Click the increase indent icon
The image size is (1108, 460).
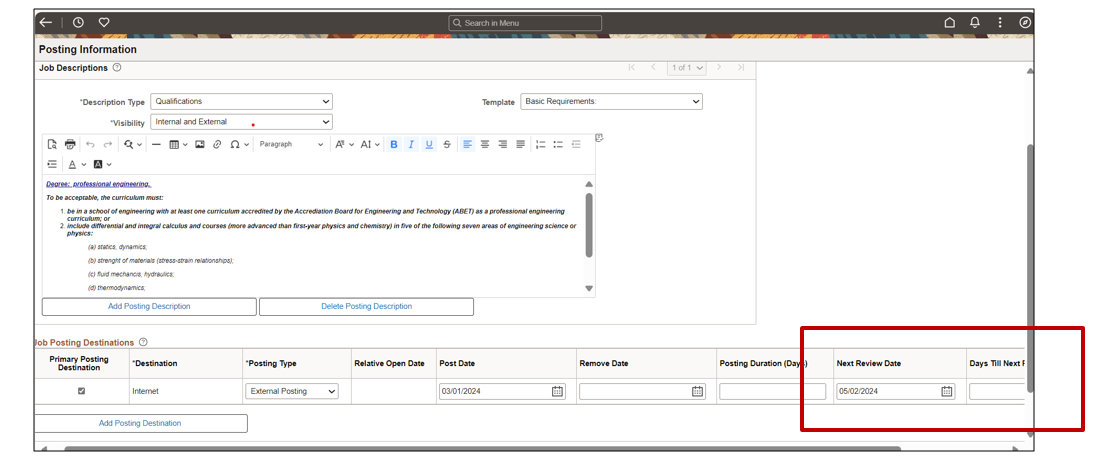point(52,164)
